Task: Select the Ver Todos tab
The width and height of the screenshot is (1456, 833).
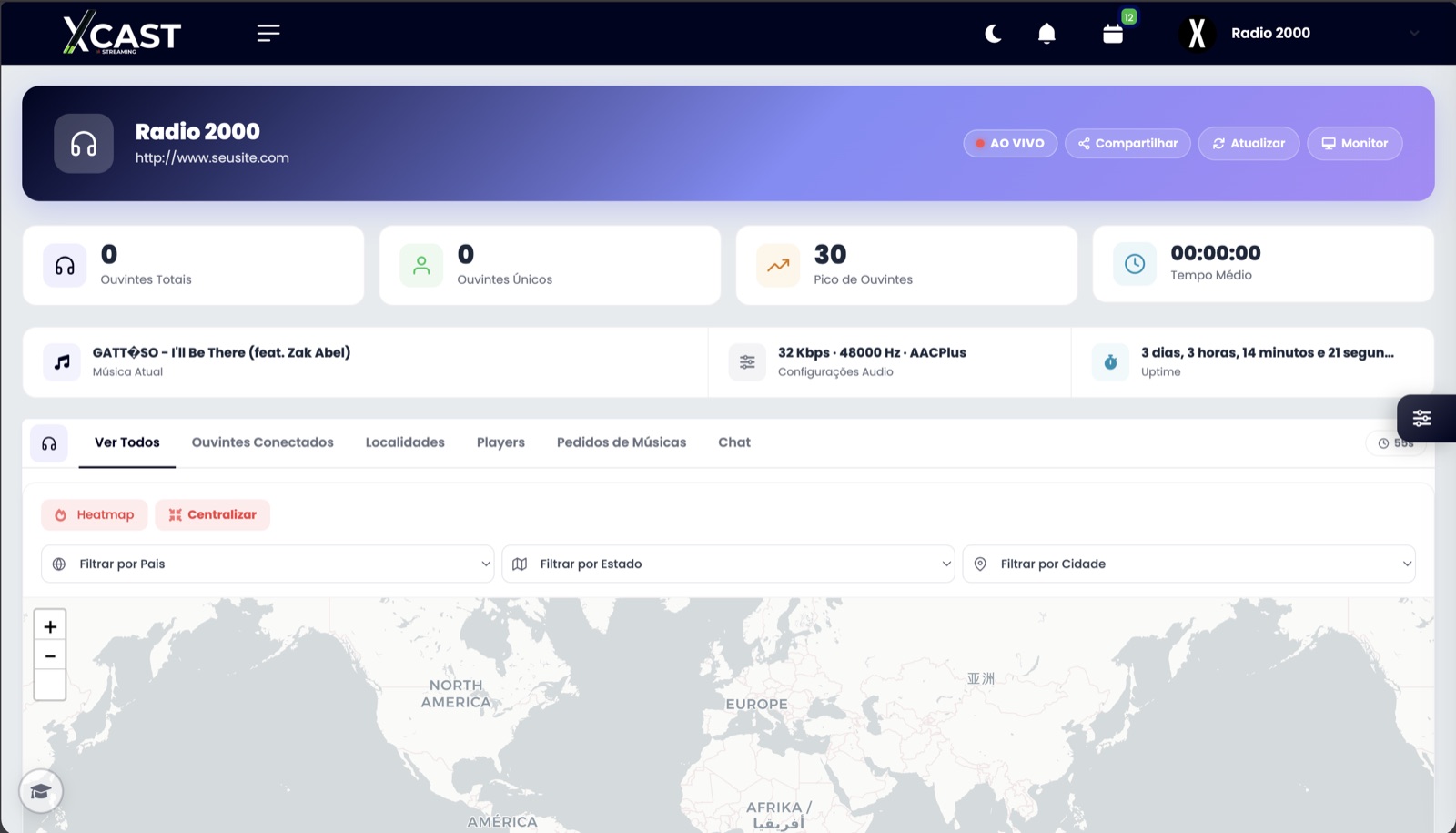Action: [127, 442]
